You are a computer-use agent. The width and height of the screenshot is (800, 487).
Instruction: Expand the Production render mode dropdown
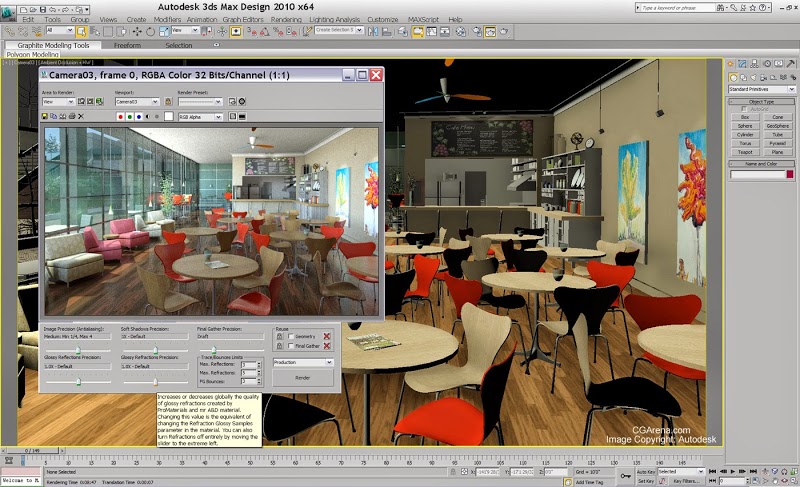pyautogui.click(x=303, y=362)
